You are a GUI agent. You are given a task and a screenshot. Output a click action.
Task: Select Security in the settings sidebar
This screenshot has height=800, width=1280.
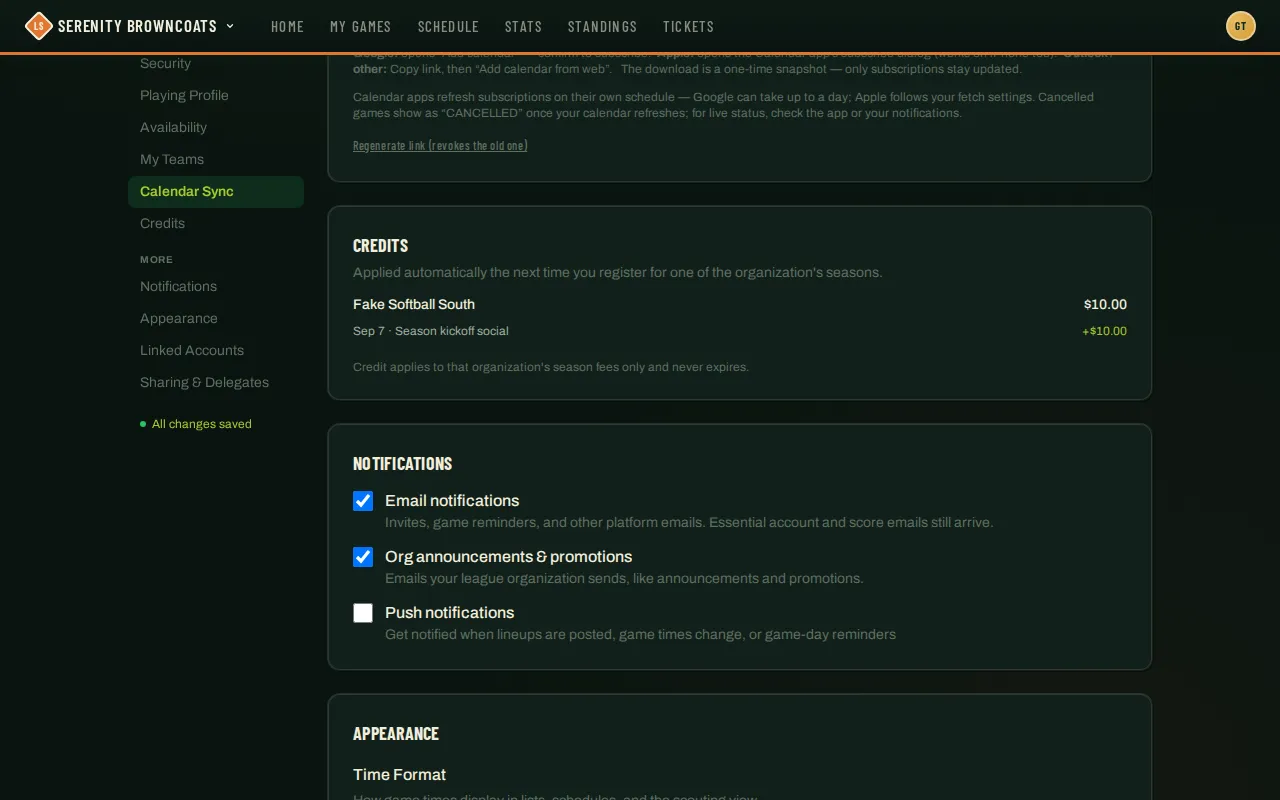tap(216, 63)
